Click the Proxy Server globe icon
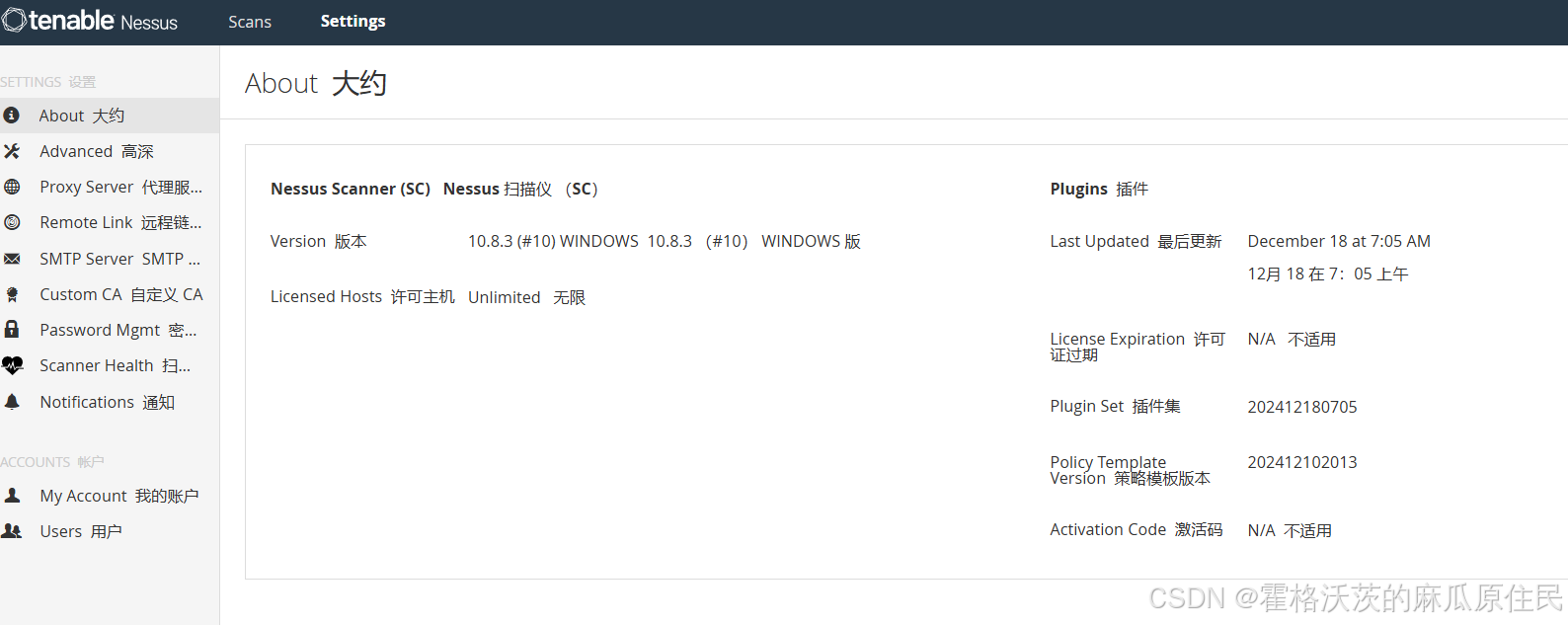This screenshot has height=625, width=1568. tap(12, 187)
